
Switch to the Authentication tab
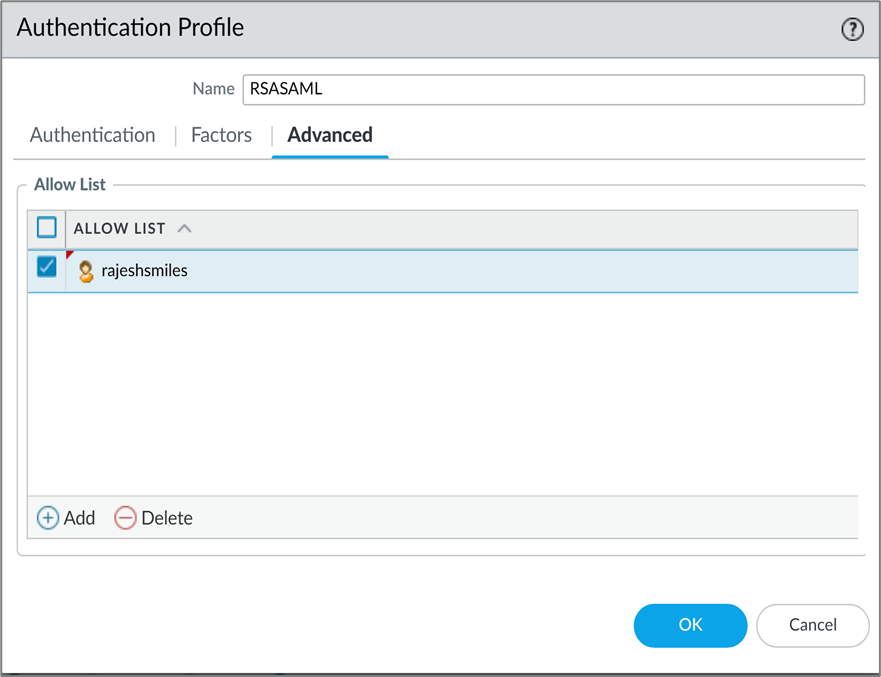point(92,135)
